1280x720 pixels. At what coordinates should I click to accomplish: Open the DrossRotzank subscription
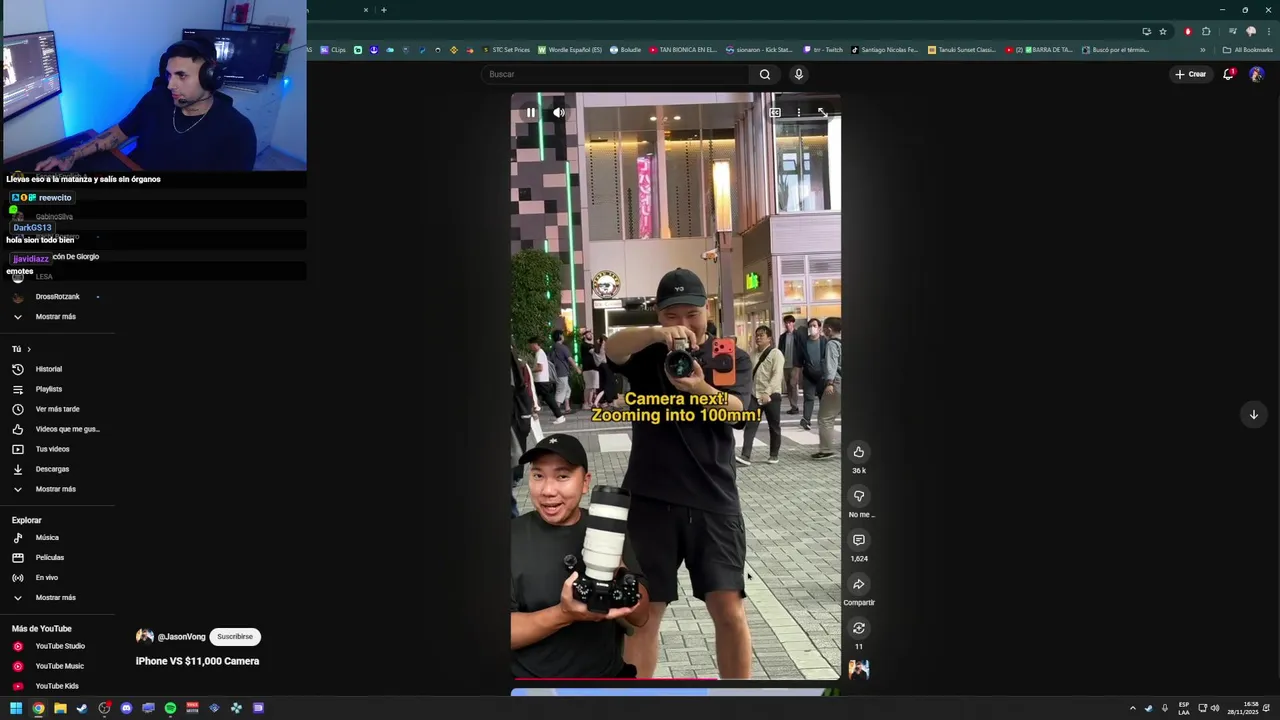(57, 297)
